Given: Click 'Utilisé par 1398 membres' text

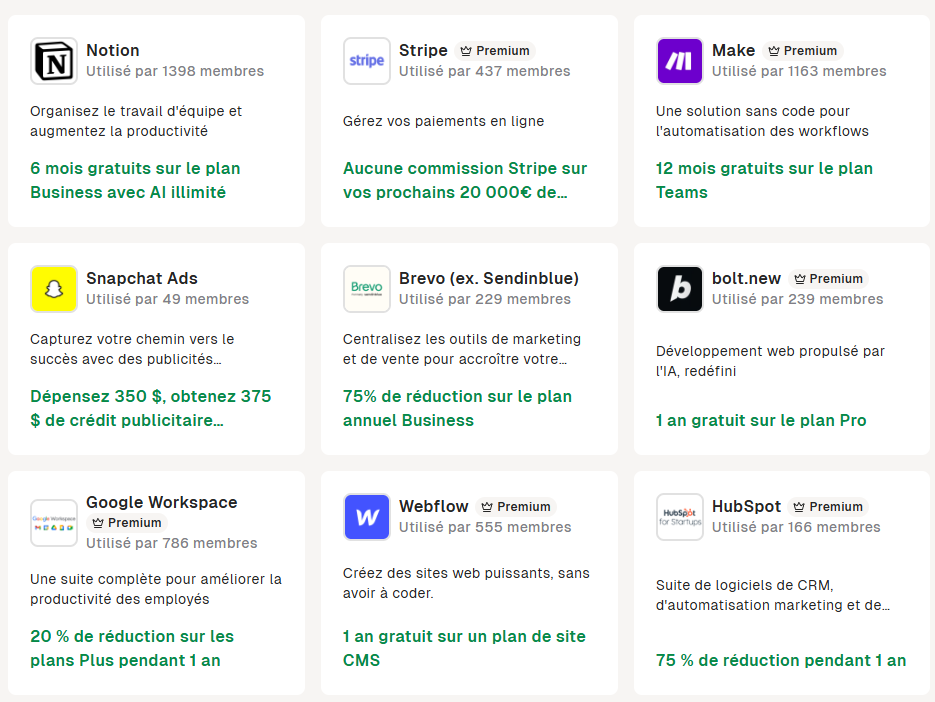Looking at the screenshot, I should pos(175,71).
